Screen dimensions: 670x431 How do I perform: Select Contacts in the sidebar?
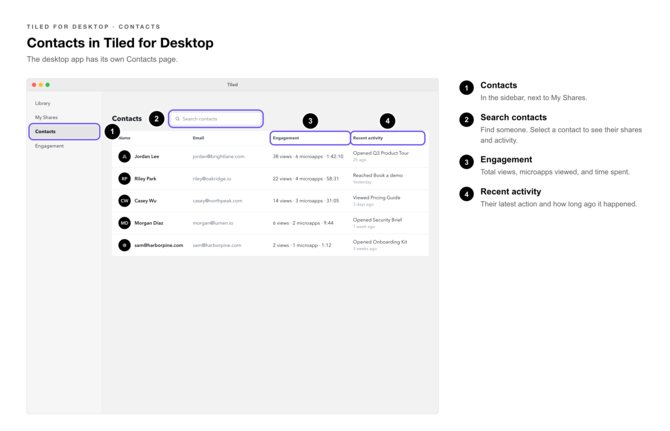point(65,132)
